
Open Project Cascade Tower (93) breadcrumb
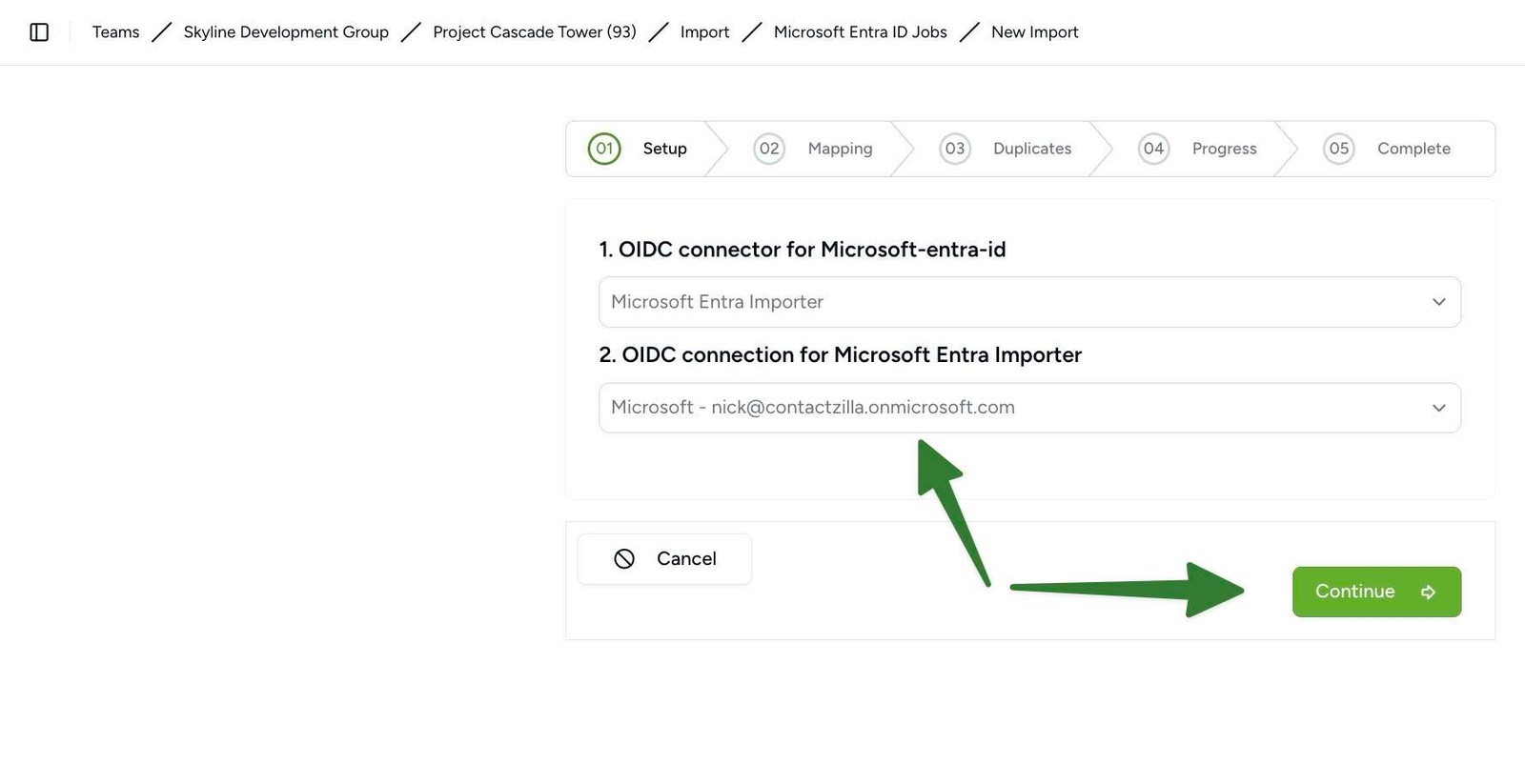pyautogui.click(x=535, y=32)
